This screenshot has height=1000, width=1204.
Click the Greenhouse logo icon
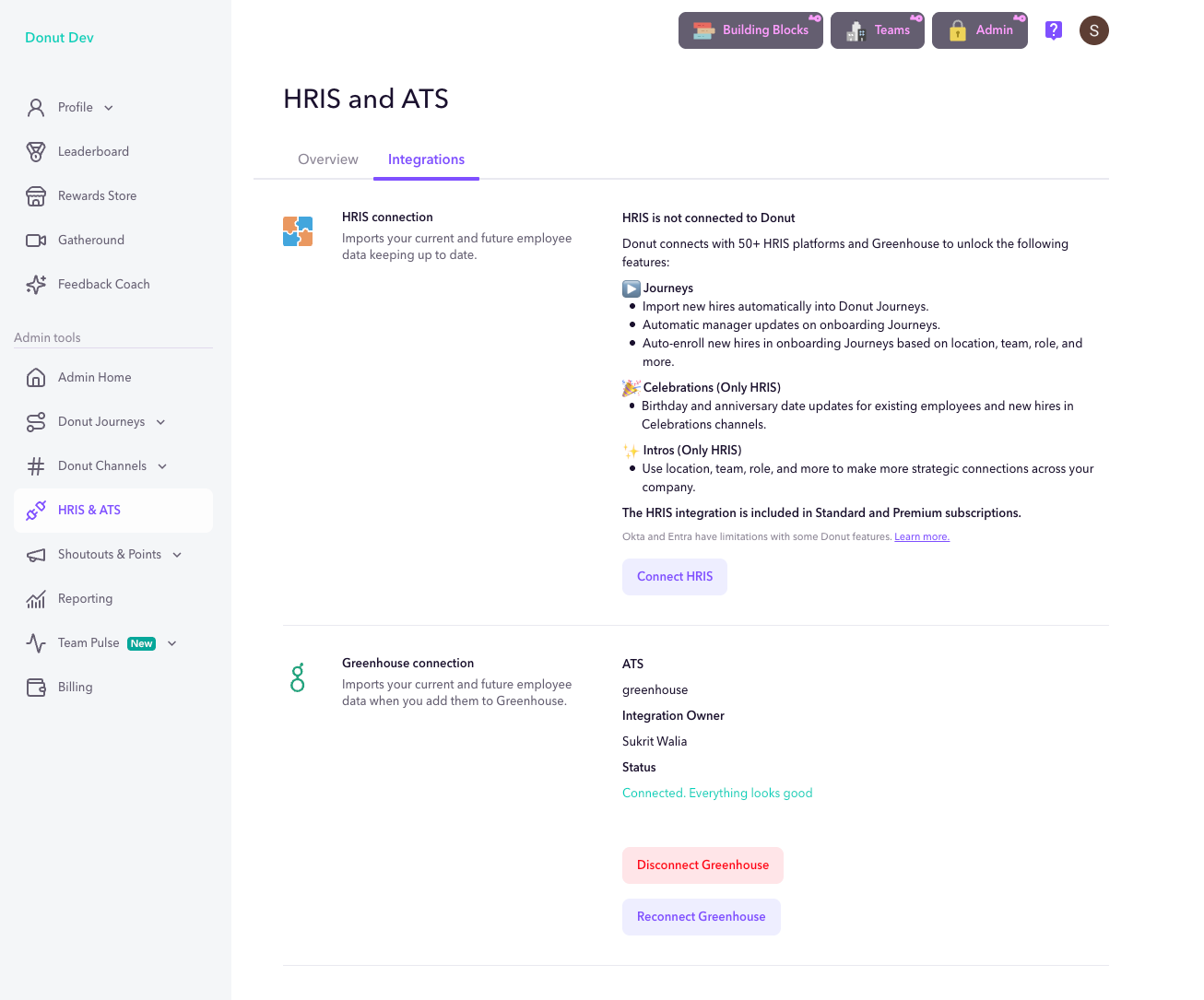coord(298,677)
